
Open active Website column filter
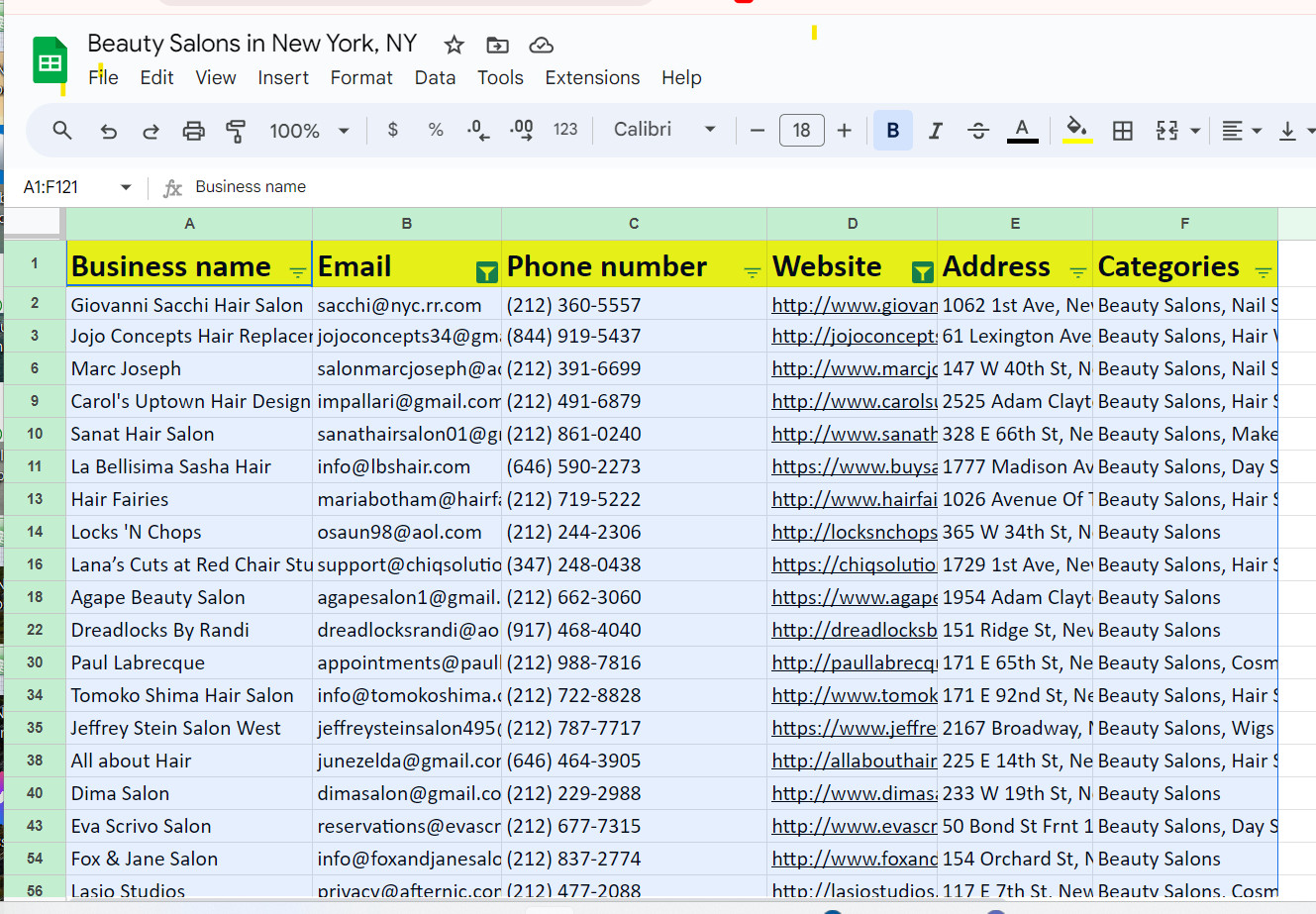[922, 272]
